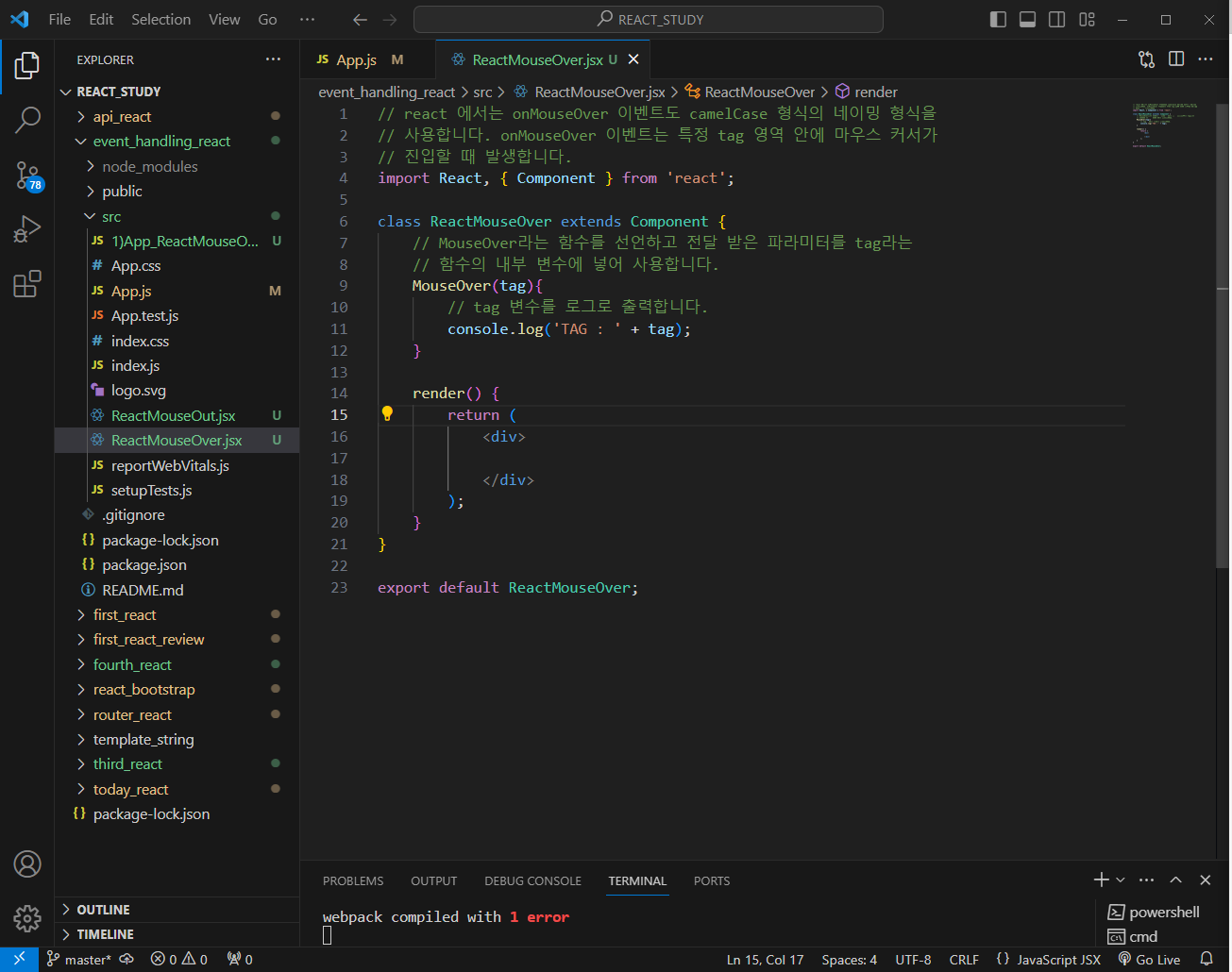This screenshot has height=972, width=1232.
Task: Expand the public folder
Action: point(177,191)
